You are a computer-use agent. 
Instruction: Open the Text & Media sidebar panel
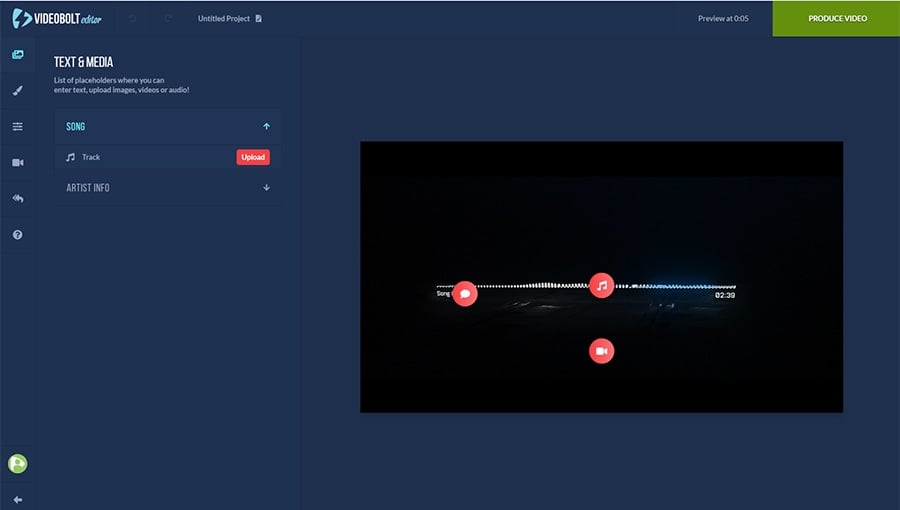[18, 55]
